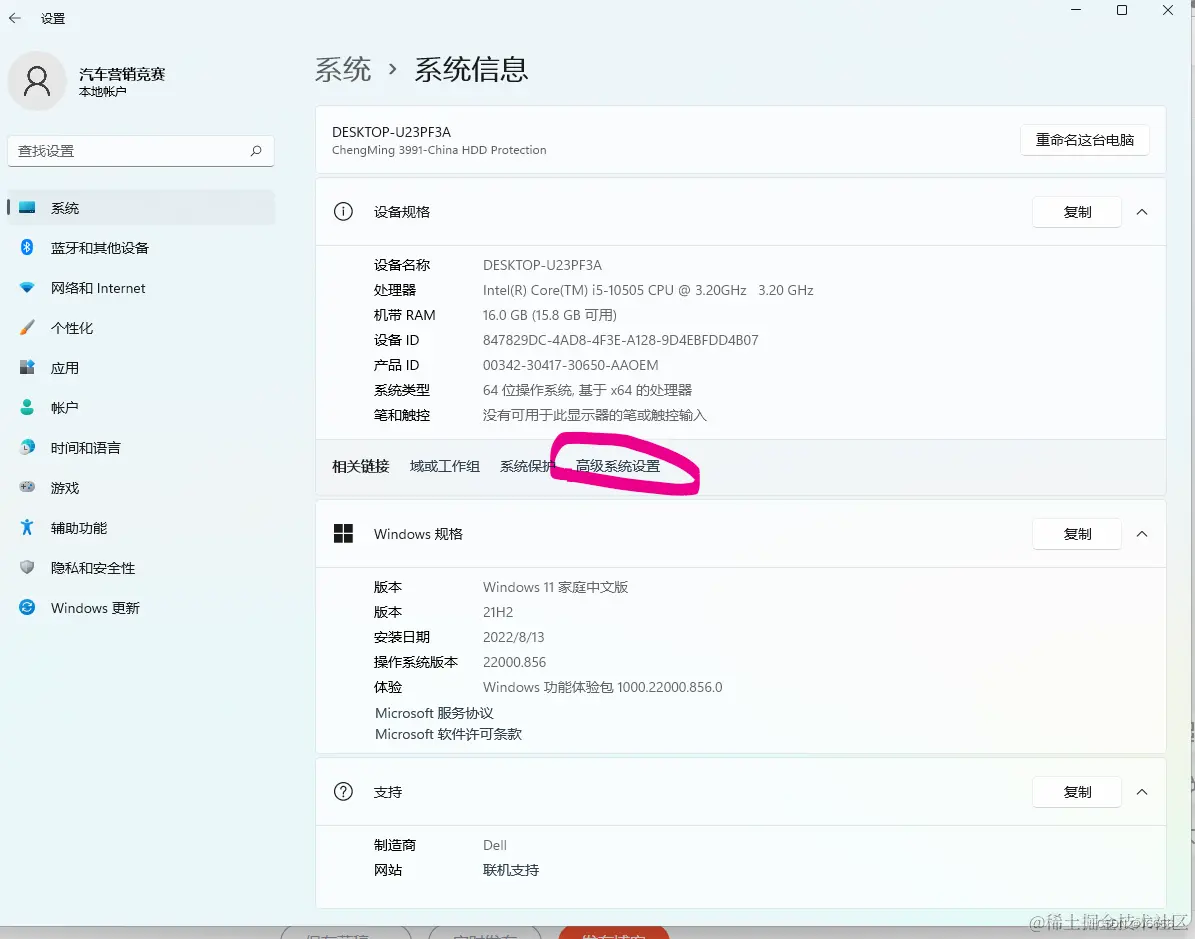The image size is (1195, 939).
Task: Minimize the Settings window
Action: 1075,10
